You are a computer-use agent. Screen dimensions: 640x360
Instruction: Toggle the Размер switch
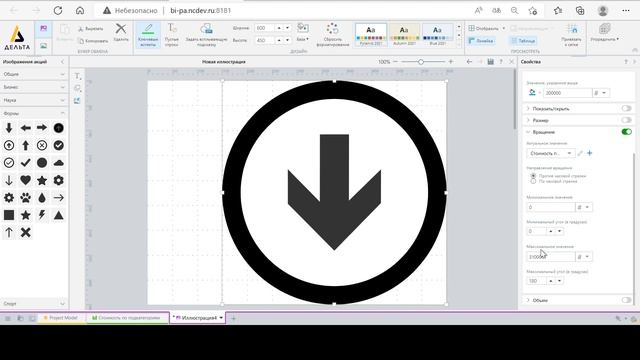coord(627,120)
